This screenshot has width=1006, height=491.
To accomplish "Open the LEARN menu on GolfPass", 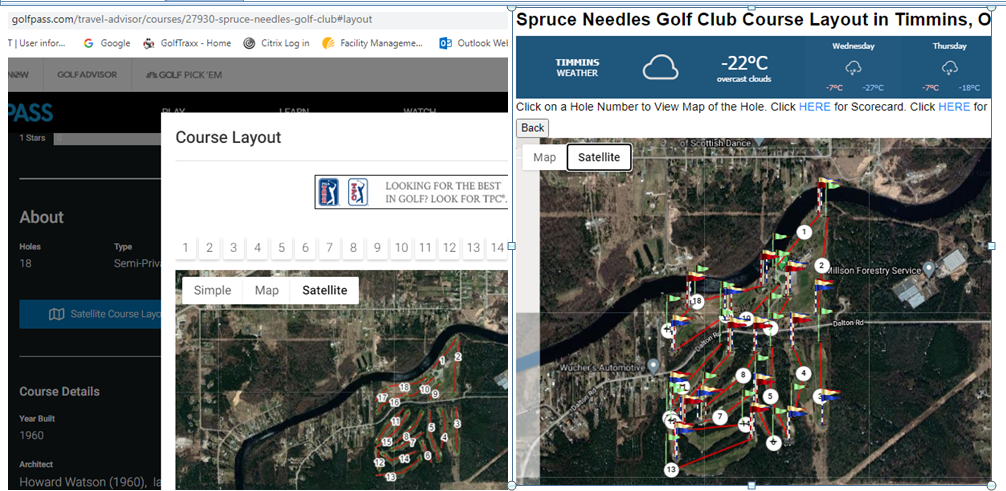I will (293, 112).
